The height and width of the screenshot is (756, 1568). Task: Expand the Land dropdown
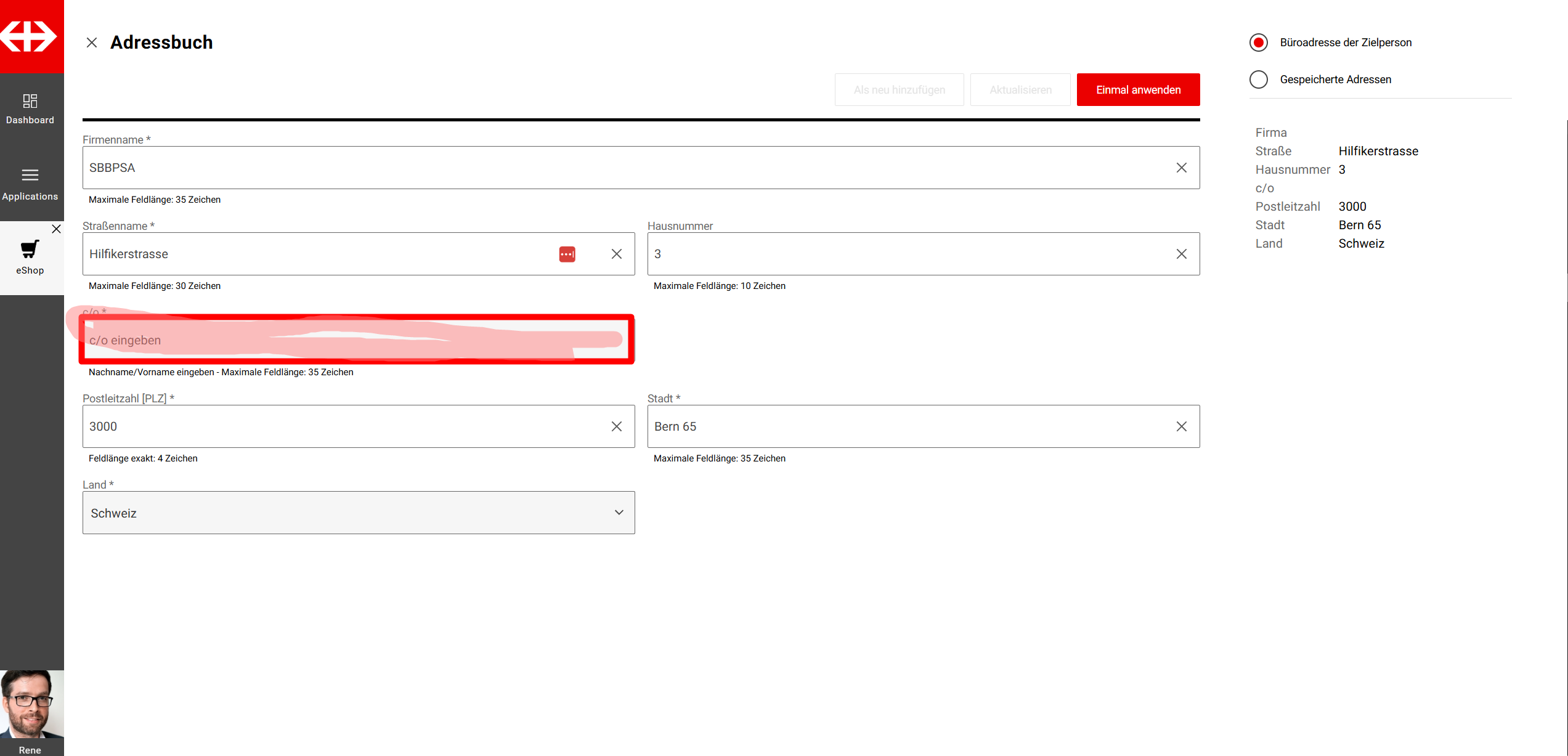619,513
